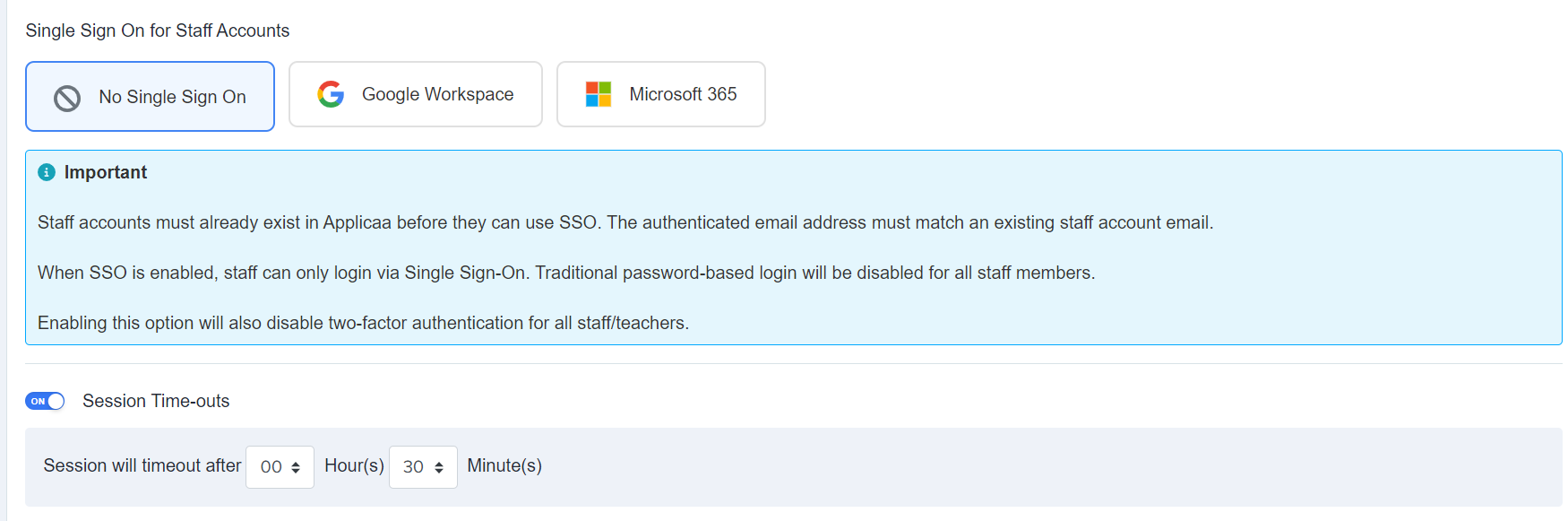Click the 'Session will timeout after' text

click(x=142, y=465)
